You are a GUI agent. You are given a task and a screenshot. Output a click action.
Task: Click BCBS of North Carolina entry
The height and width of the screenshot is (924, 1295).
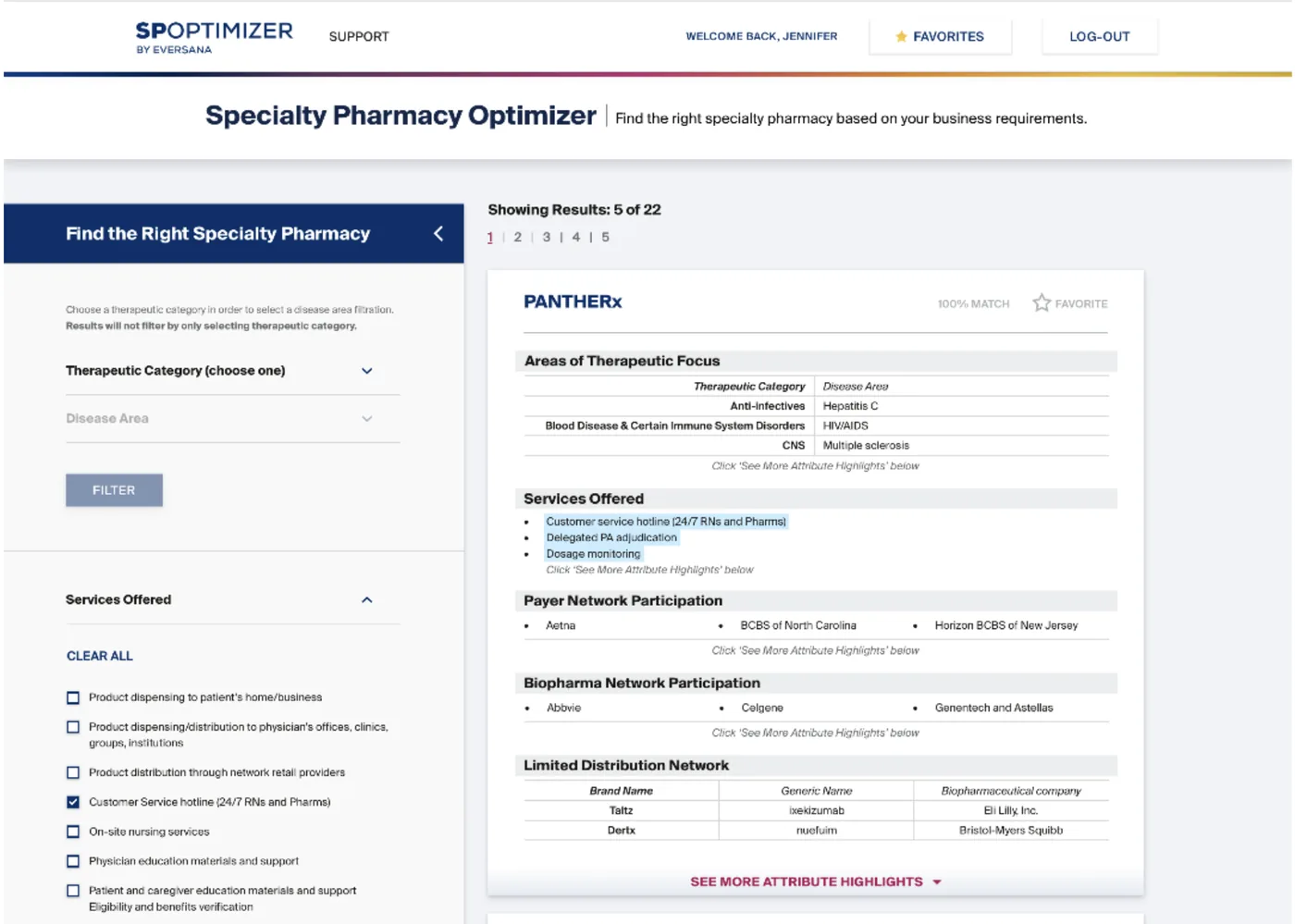(x=798, y=625)
